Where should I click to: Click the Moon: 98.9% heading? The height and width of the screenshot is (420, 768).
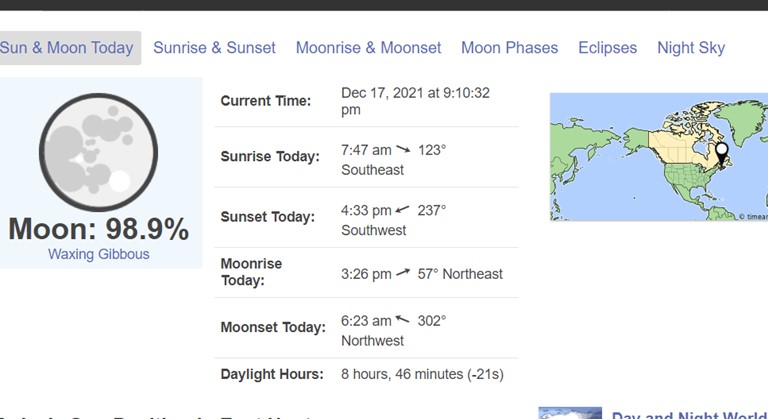tap(98, 229)
